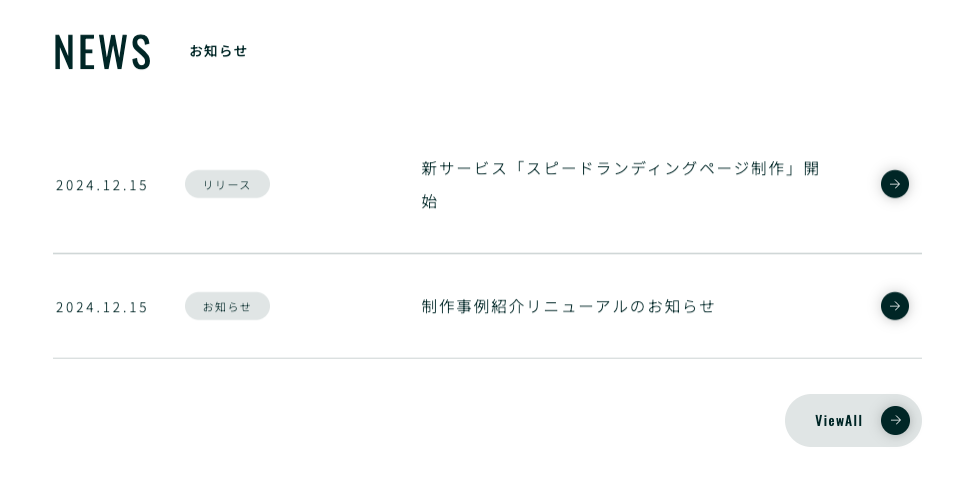Click the arrow icon inside ViewAll button
This screenshot has width=977, height=488.
pyautogui.click(x=894, y=420)
